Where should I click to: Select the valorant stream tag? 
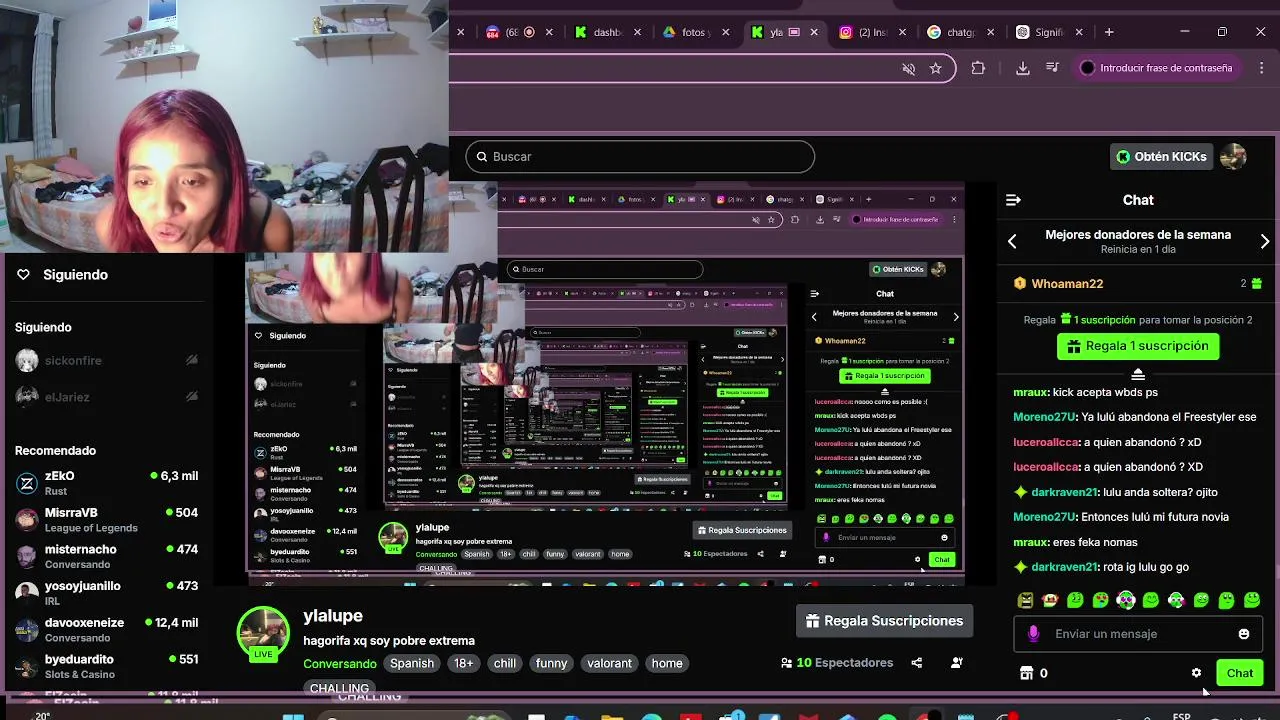(x=610, y=663)
